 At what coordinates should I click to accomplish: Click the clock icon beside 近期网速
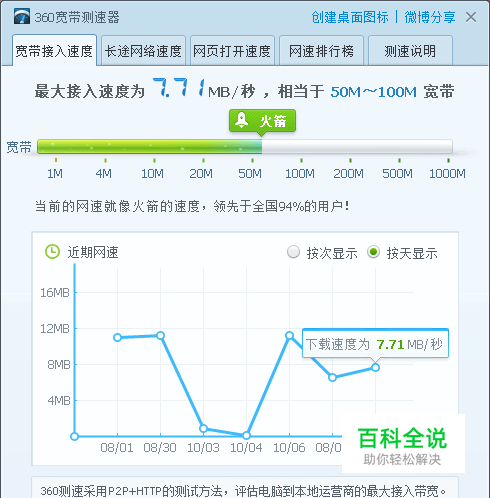click(52, 252)
